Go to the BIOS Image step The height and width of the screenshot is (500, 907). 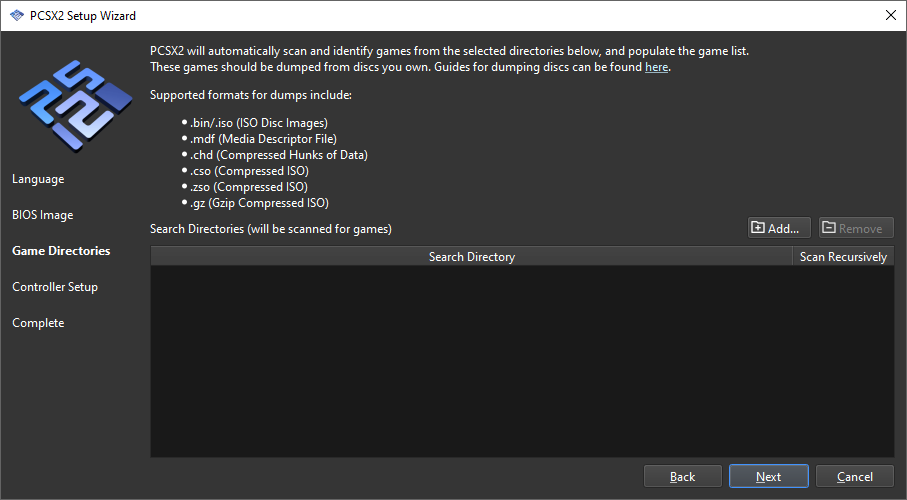pos(43,215)
